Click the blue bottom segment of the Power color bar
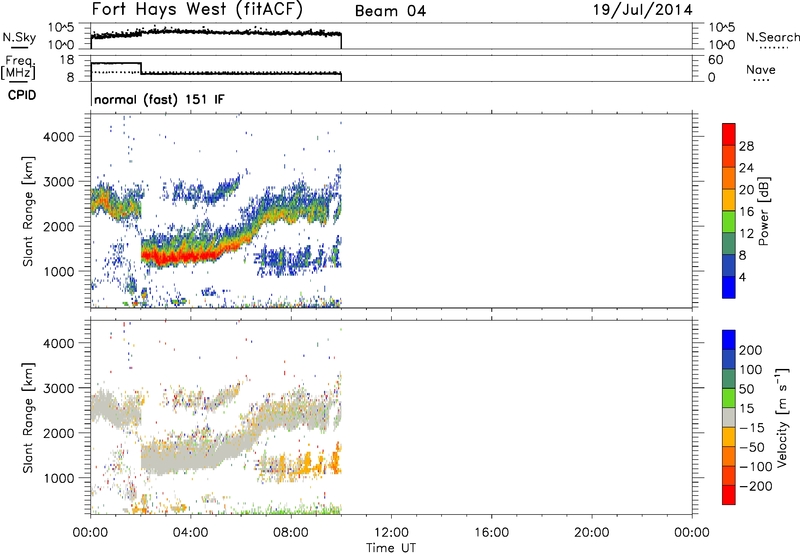The image size is (800, 554). (x=729, y=287)
